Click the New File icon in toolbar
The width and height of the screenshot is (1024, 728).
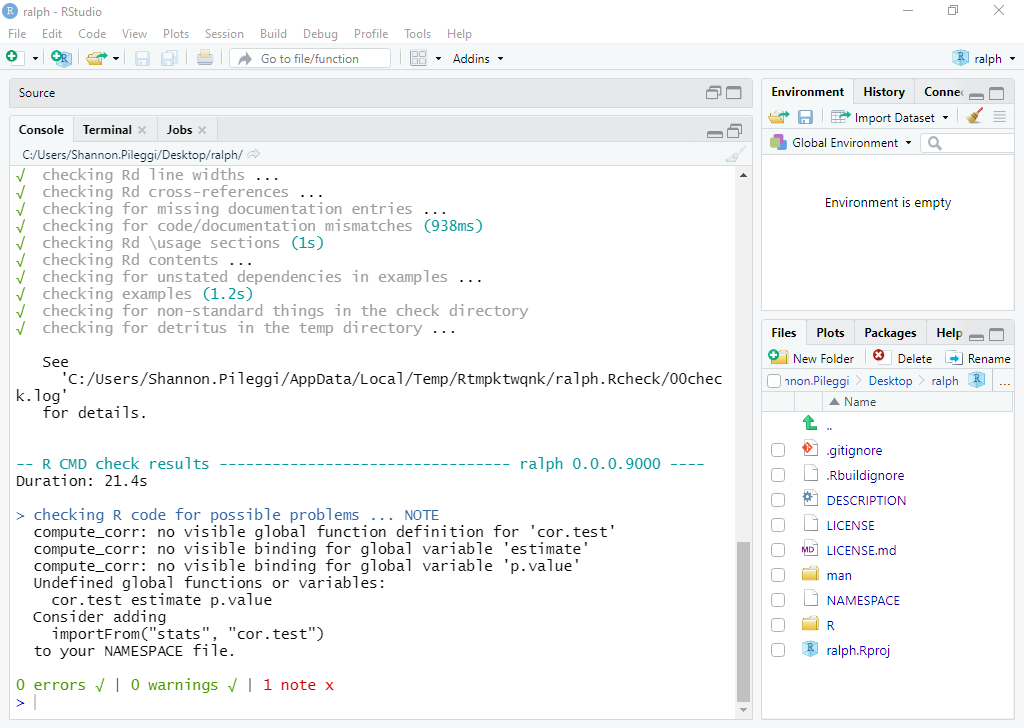click(x=13, y=57)
